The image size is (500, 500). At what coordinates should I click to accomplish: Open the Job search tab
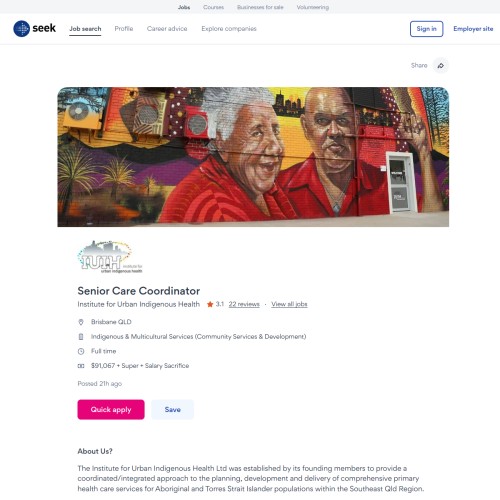click(x=85, y=29)
